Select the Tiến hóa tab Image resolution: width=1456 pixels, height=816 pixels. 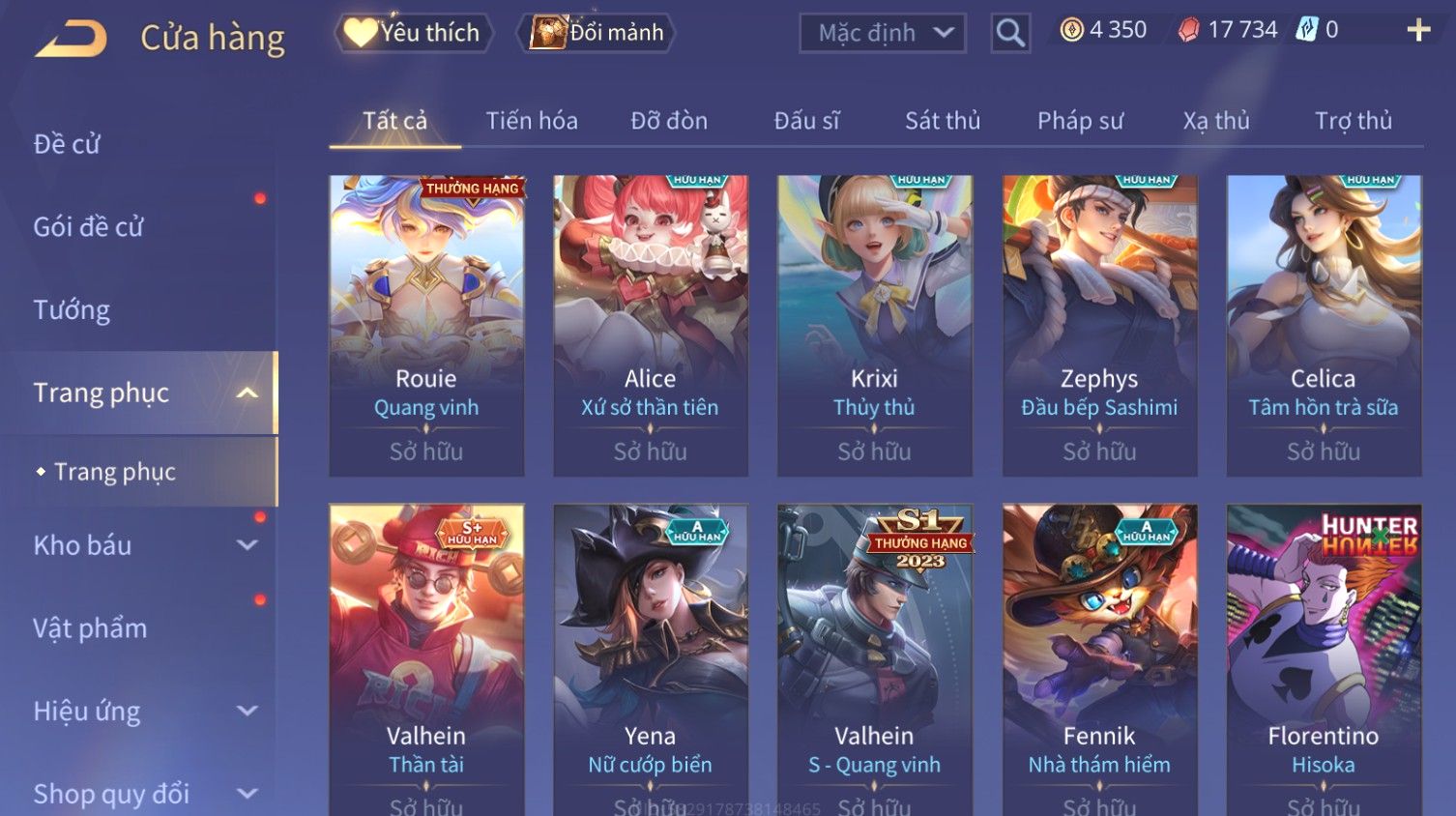pos(532,121)
